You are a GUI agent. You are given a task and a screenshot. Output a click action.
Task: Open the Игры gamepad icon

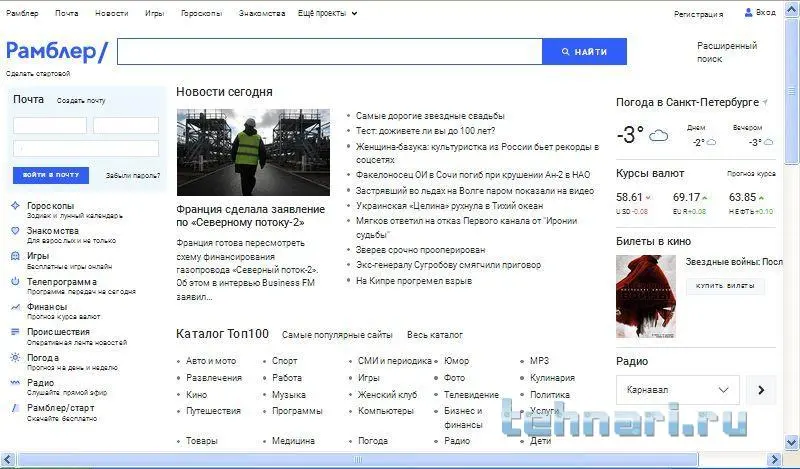(x=15, y=256)
